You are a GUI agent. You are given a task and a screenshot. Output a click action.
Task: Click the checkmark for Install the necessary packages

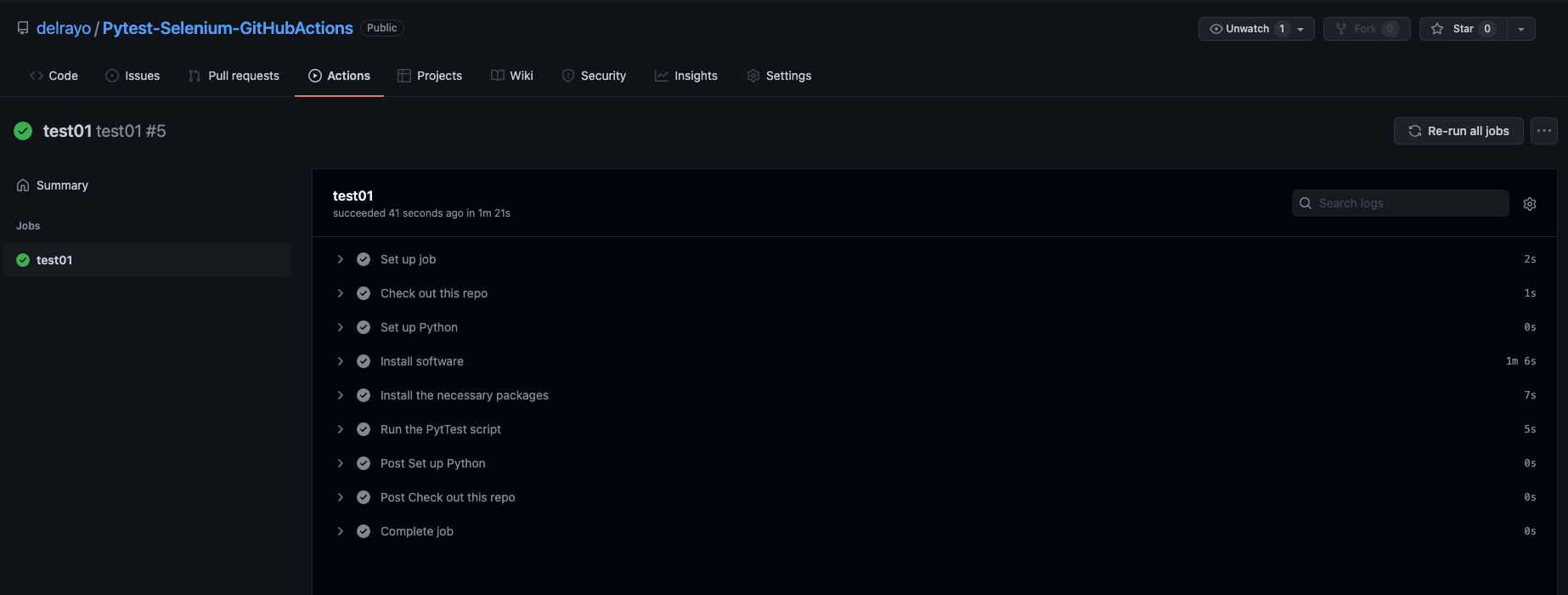364,395
